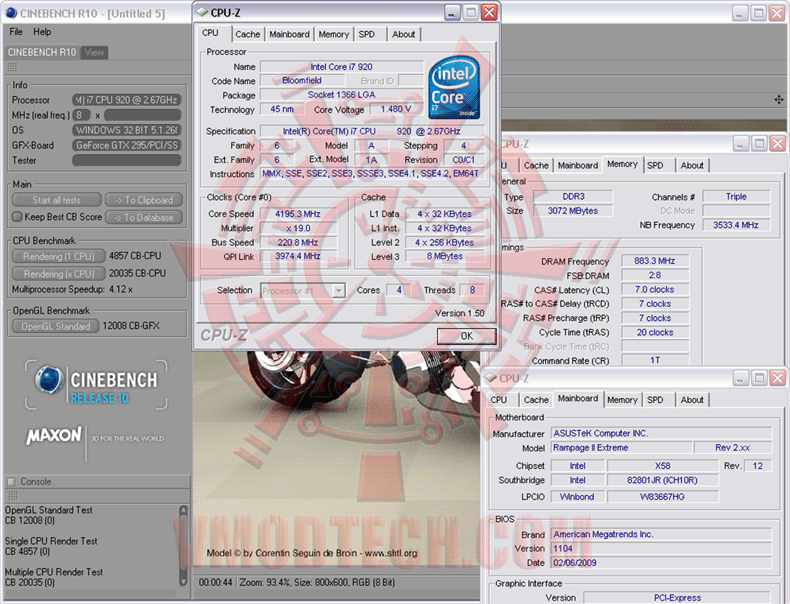Click Core Speed value 4195.3 MHz
The width and height of the screenshot is (790, 604).
(298, 214)
